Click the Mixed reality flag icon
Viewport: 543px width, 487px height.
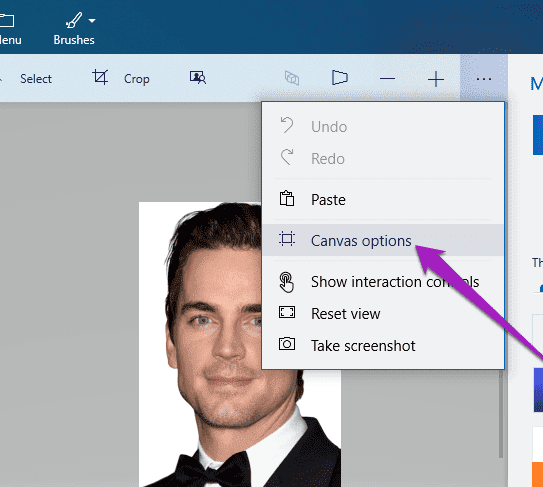click(x=339, y=78)
